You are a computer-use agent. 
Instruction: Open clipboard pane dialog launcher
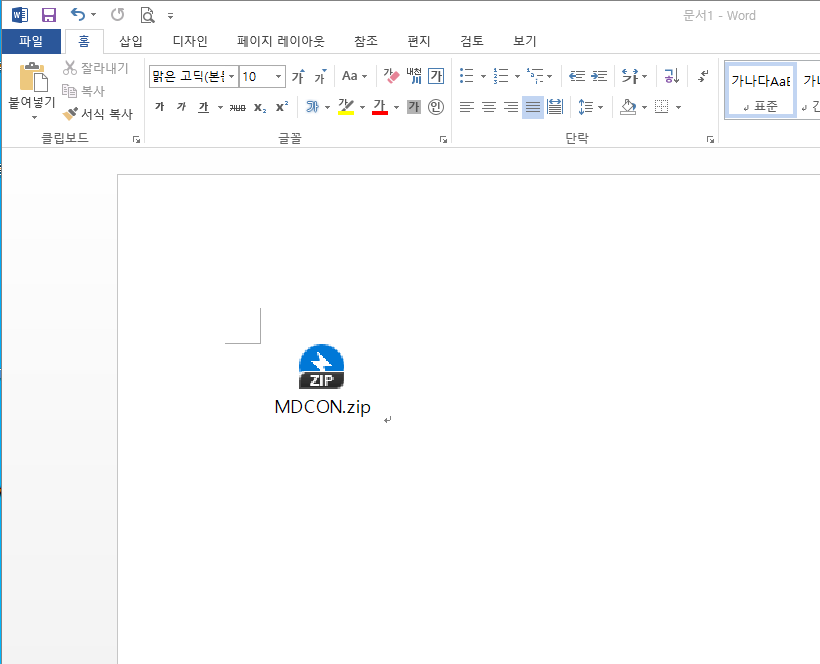pyautogui.click(x=136, y=139)
